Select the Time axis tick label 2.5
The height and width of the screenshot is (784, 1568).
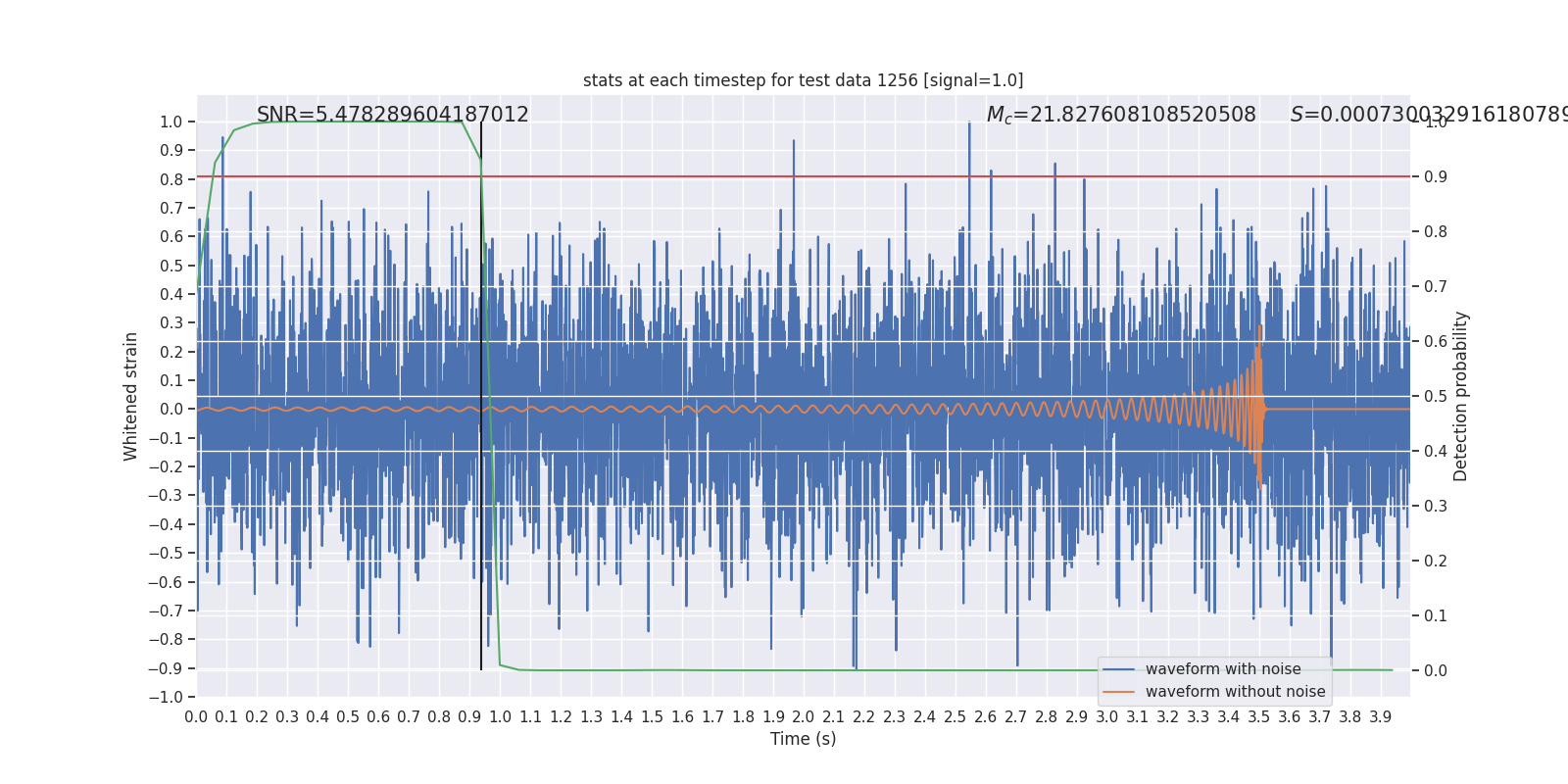point(955,717)
